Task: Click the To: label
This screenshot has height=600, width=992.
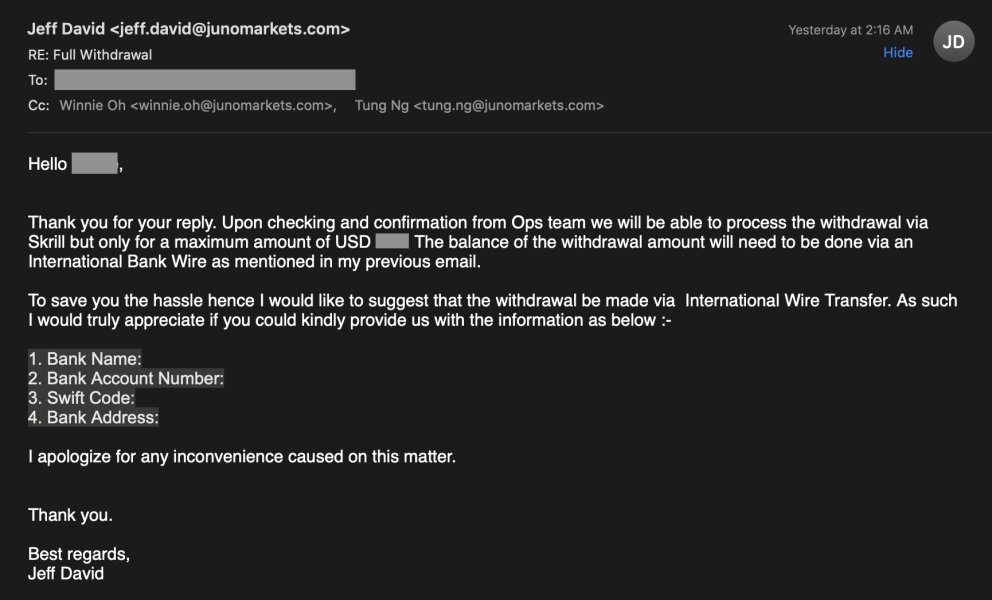Action: (38, 80)
